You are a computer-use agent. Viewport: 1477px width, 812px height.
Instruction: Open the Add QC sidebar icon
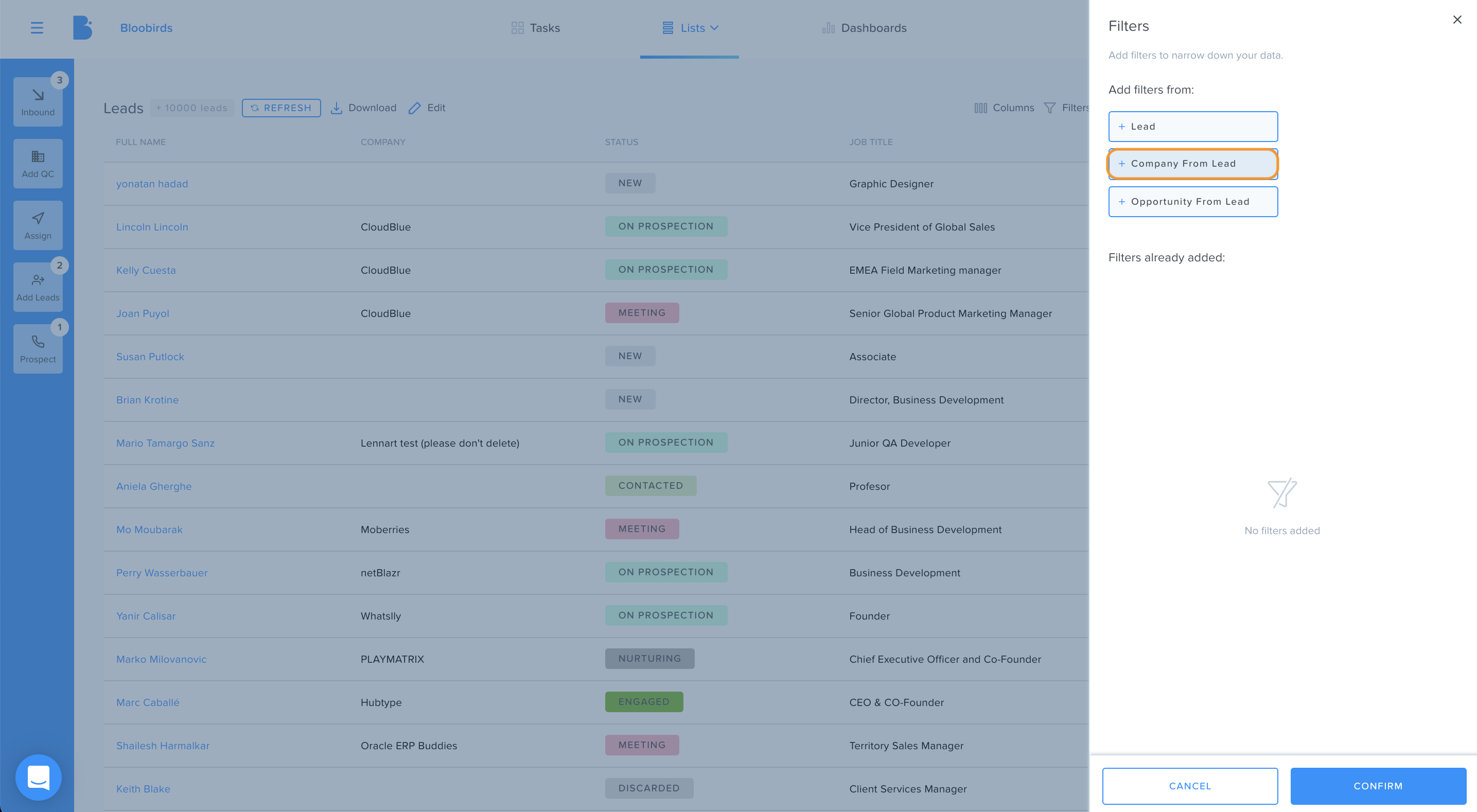click(x=38, y=164)
